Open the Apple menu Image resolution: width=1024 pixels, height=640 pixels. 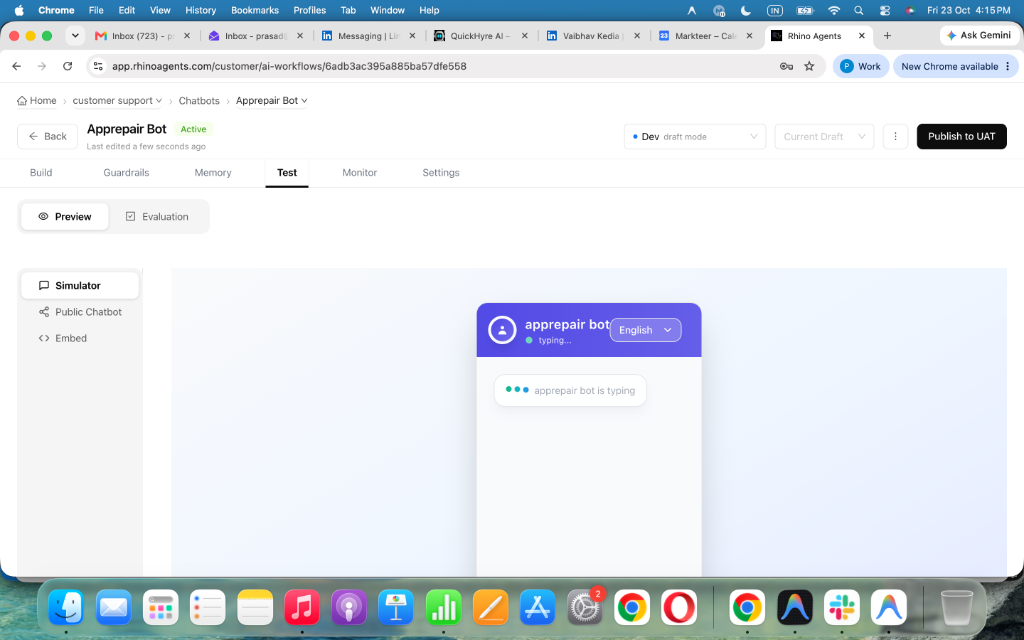pyautogui.click(x=19, y=10)
